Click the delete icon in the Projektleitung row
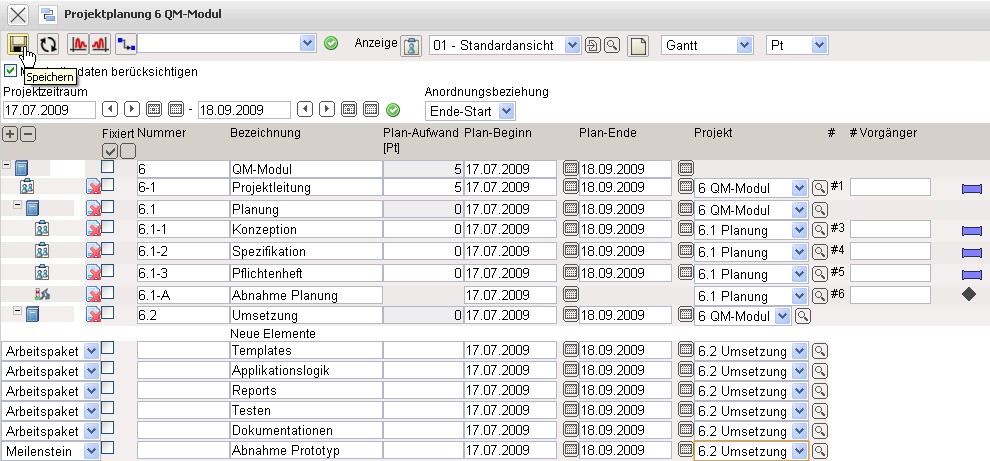Screen dimensions: 990x461 click(93, 188)
